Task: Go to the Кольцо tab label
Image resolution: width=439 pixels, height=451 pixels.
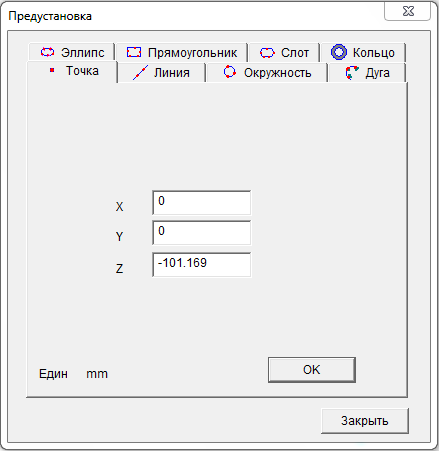Action: coord(374,53)
